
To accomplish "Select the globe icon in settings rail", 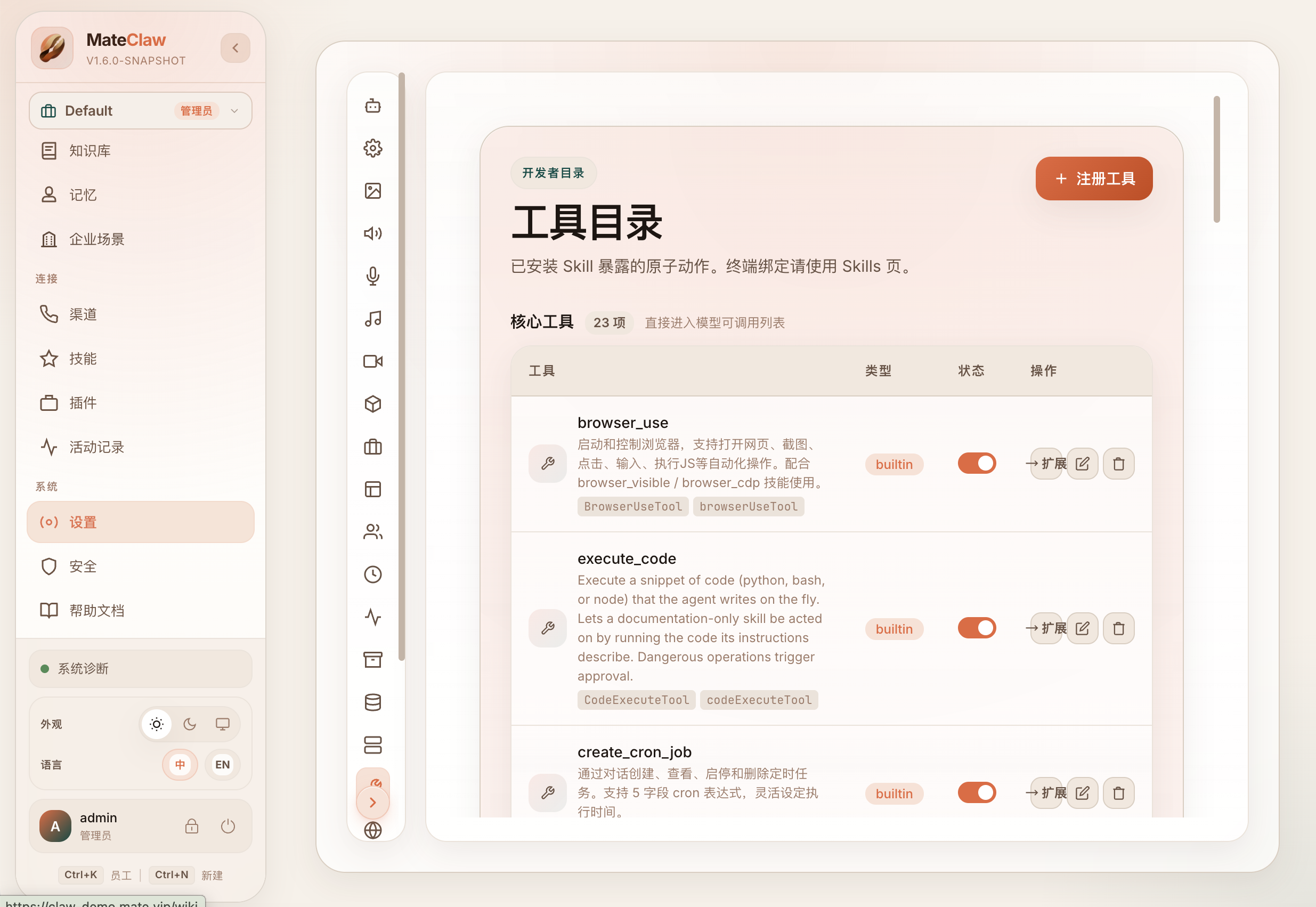I will coord(373,830).
